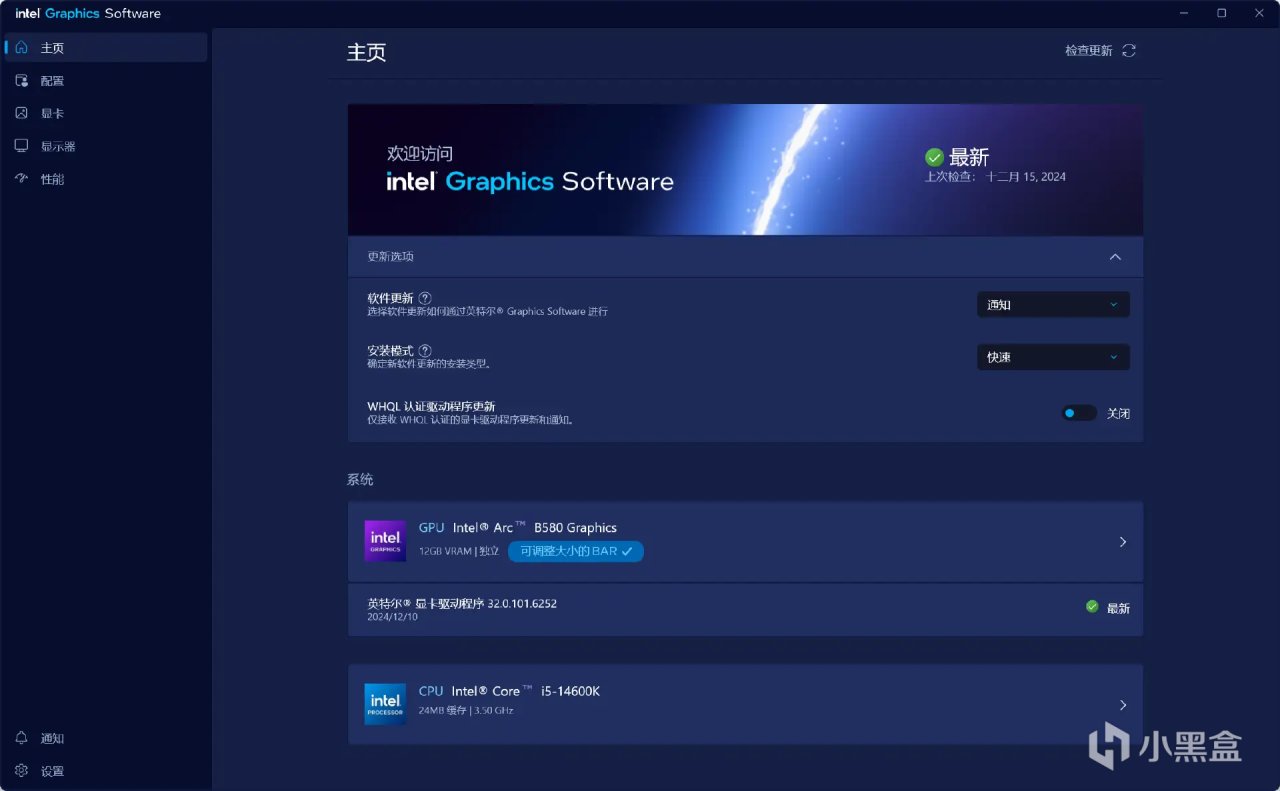This screenshot has width=1280, height=791.
Task: Click the Intel Graphics Software title logo
Action: [88, 14]
